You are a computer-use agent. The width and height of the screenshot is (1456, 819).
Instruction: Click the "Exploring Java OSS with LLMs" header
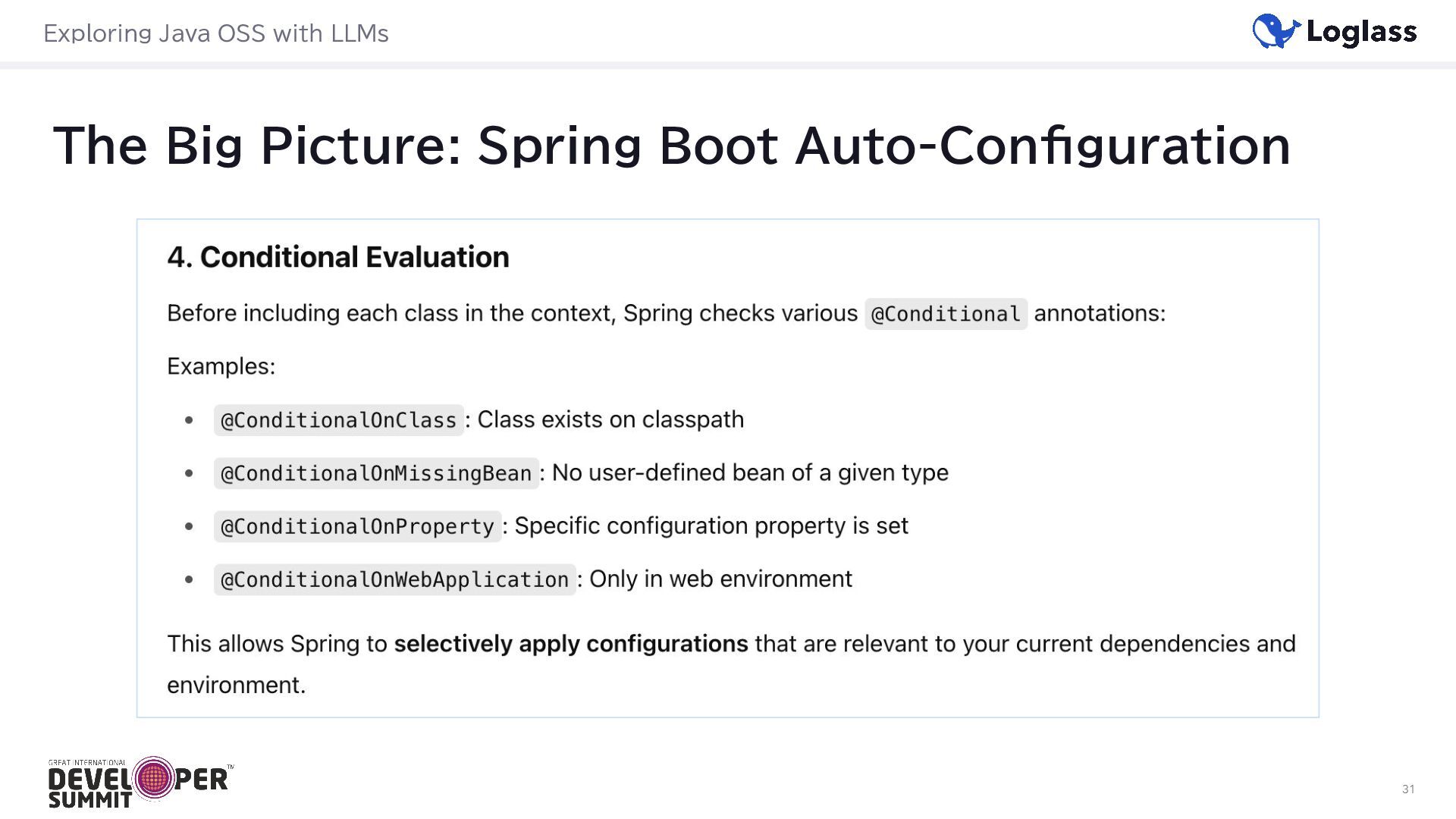coord(216,33)
